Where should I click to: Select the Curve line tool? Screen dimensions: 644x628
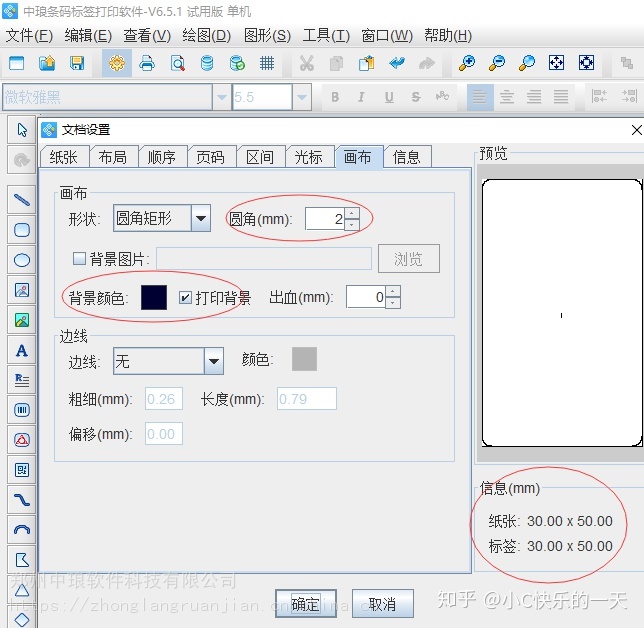[x=22, y=500]
